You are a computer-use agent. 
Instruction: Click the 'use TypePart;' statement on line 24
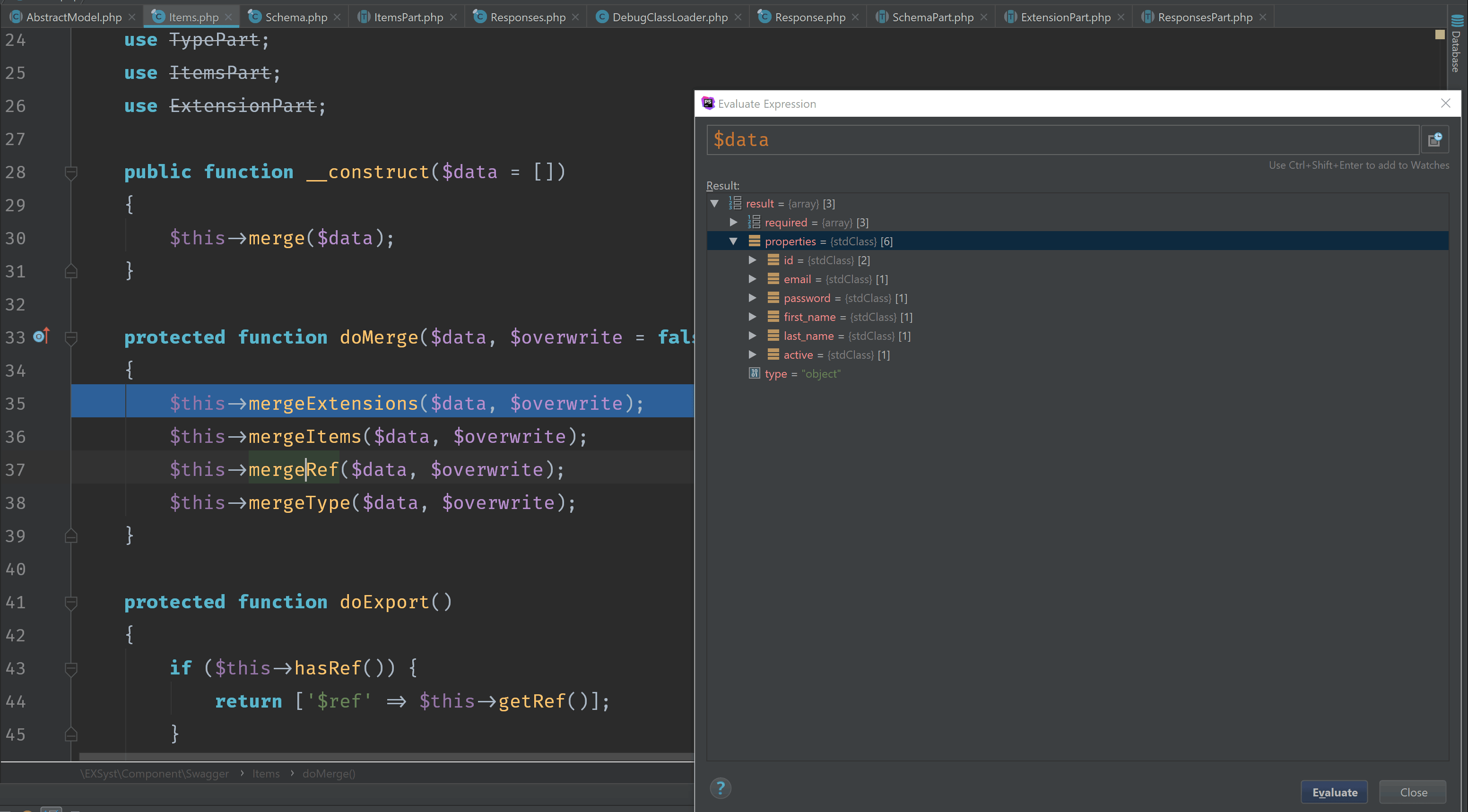(x=197, y=39)
